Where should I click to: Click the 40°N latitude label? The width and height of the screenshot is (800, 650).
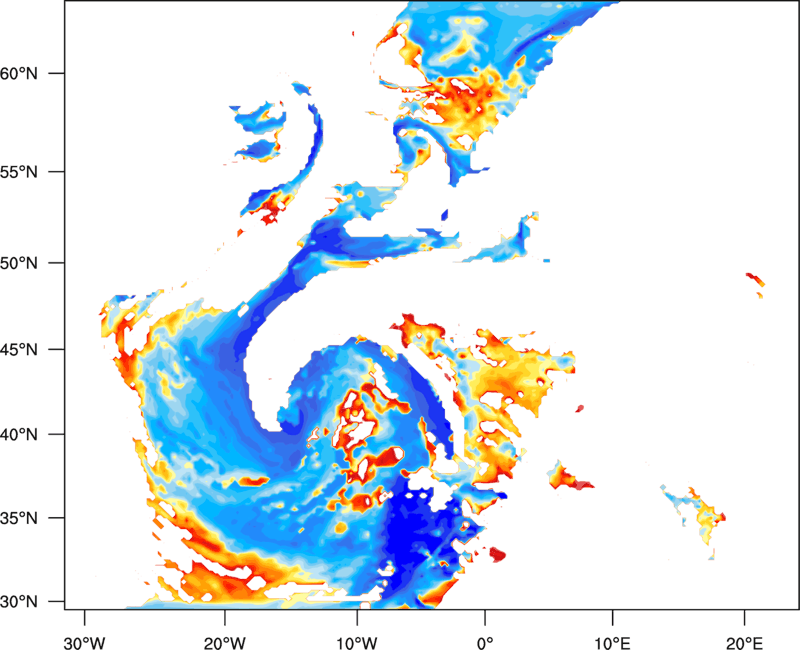(x=19, y=435)
